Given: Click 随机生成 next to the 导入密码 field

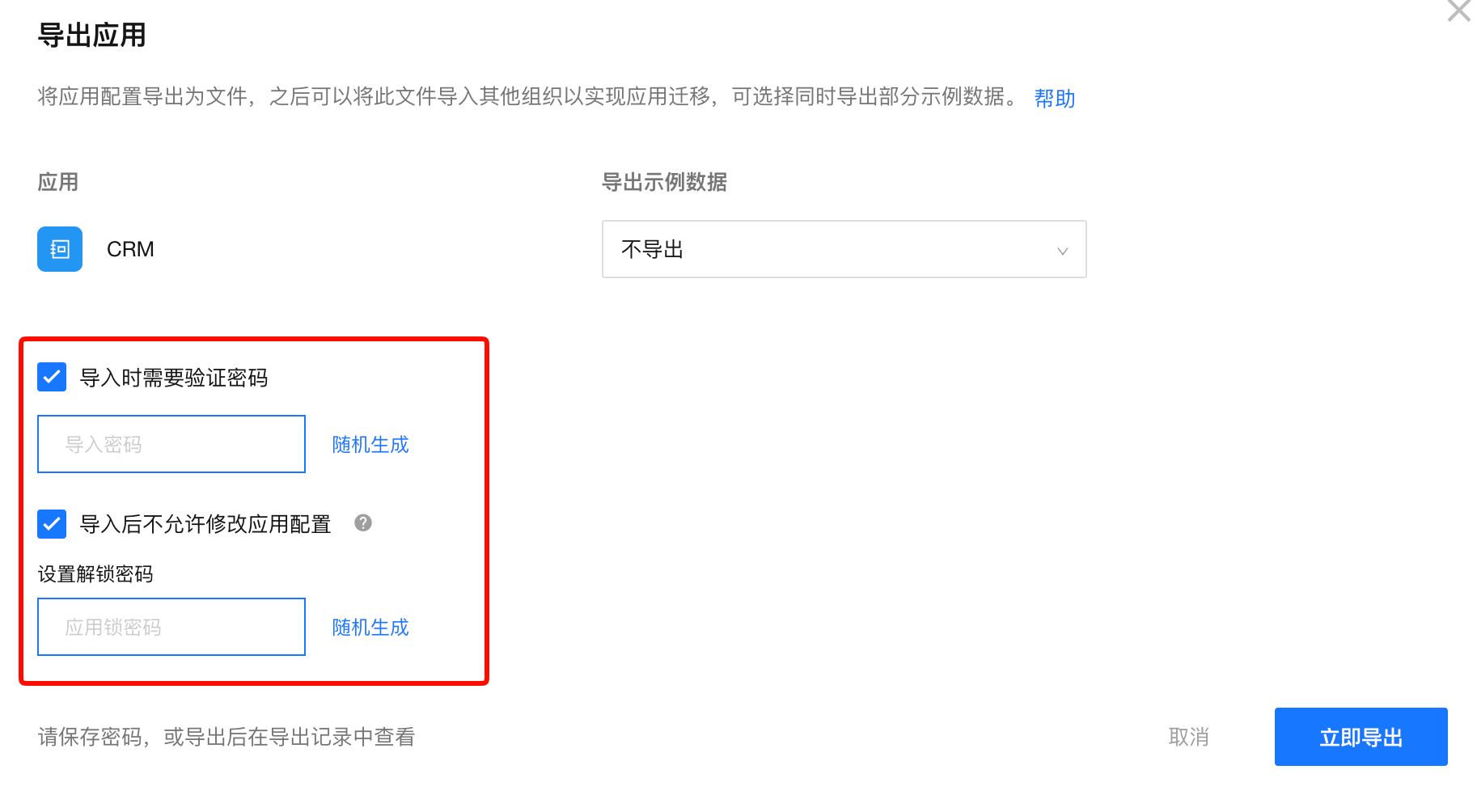Looking at the screenshot, I should (x=370, y=445).
